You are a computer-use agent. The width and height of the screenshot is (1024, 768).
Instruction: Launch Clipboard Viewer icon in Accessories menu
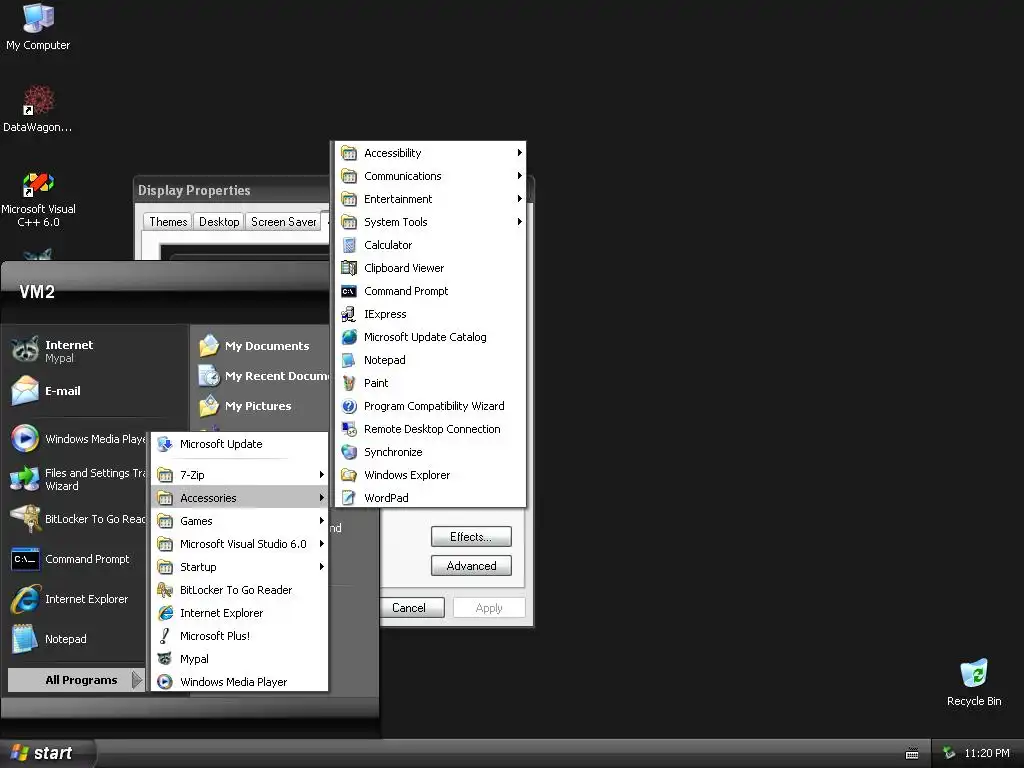pyautogui.click(x=349, y=268)
